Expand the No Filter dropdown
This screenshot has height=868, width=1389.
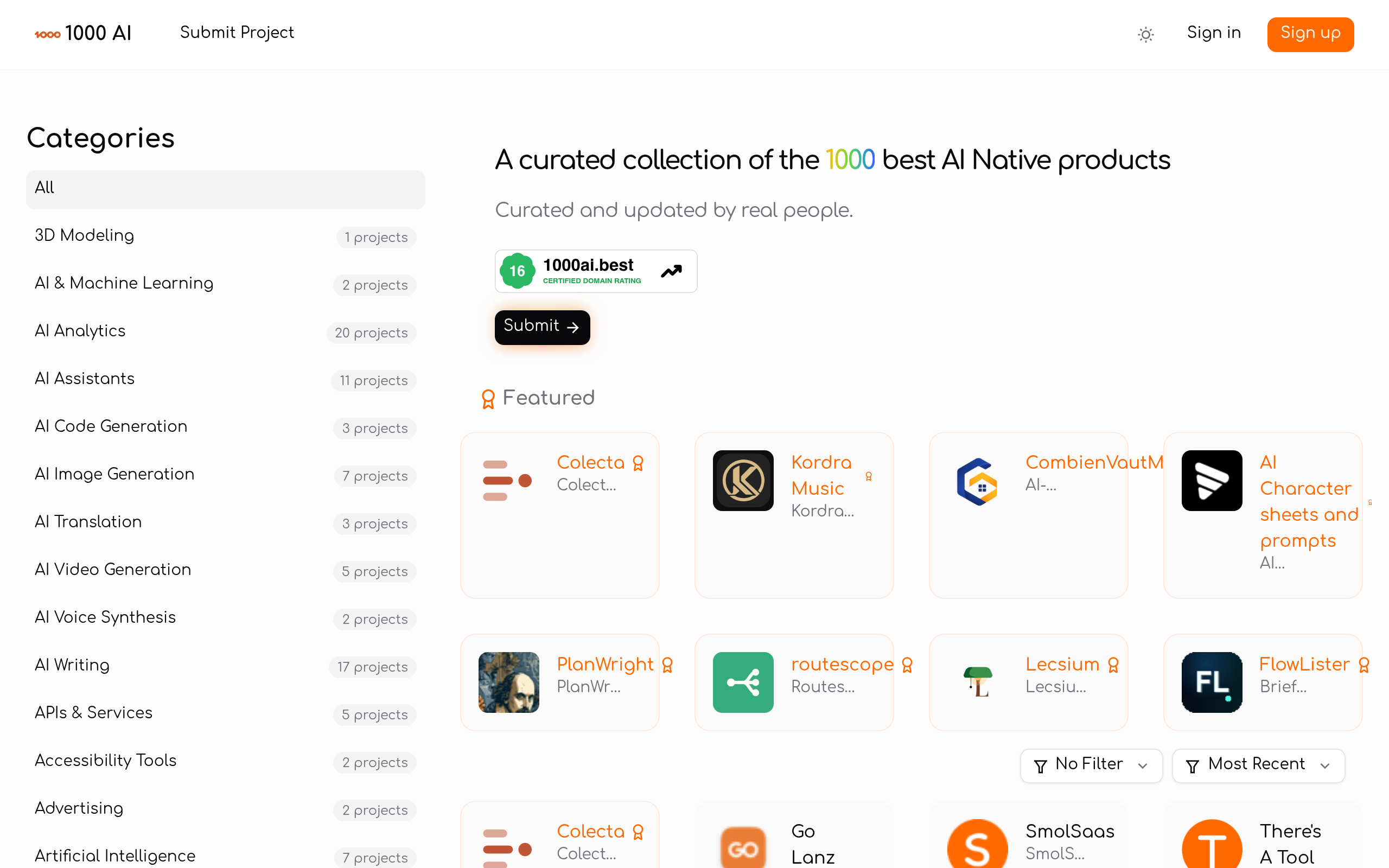pyautogui.click(x=1091, y=765)
